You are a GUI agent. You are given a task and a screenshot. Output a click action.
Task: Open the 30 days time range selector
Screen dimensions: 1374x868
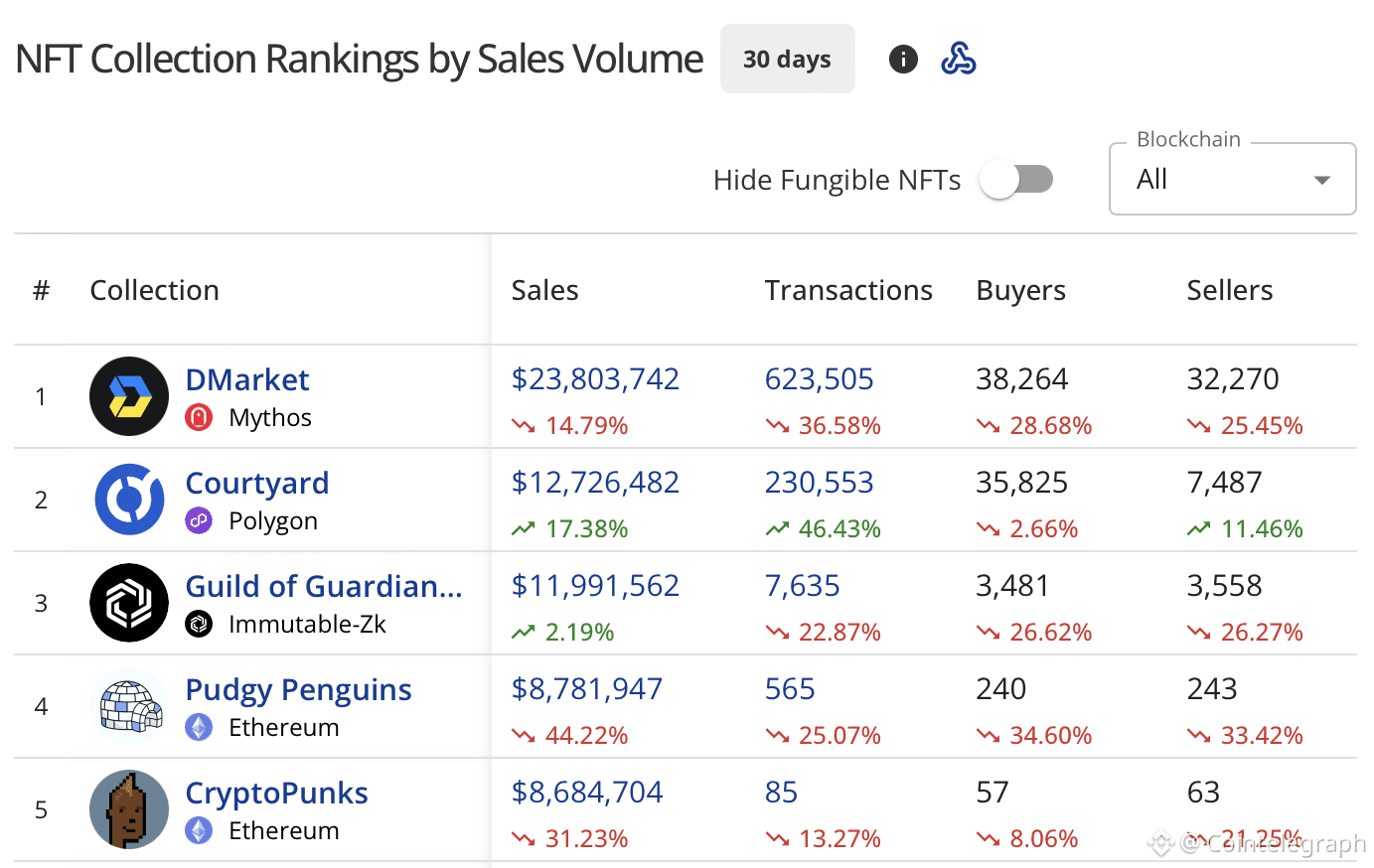click(x=787, y=60)
